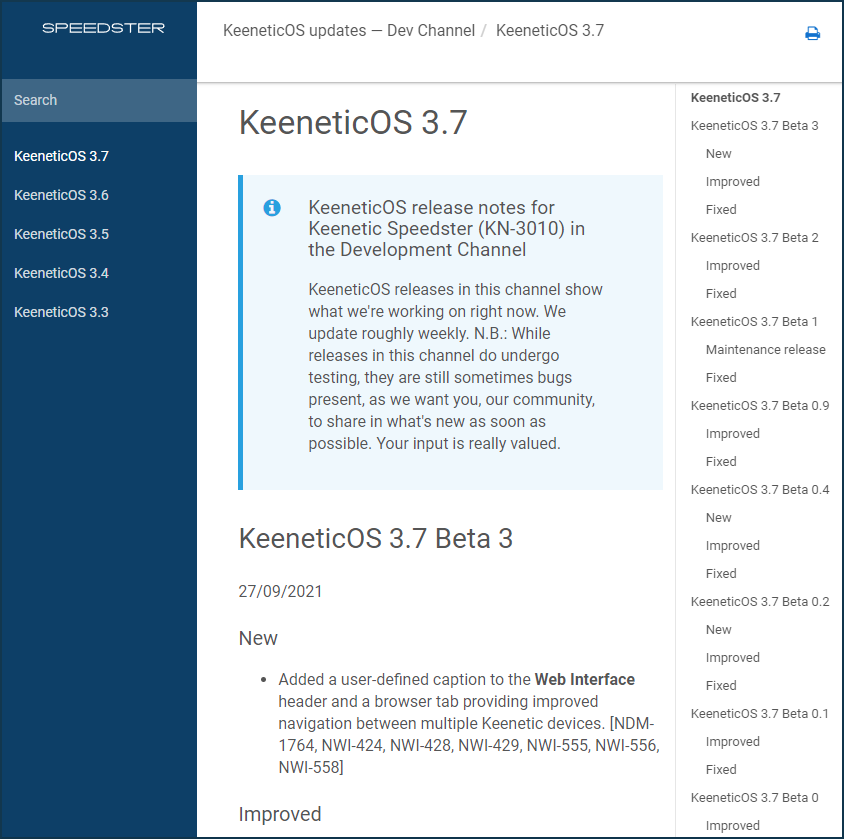
Task: Open the Fixed entry under Beta 0.2 in contents
Action: [x=721, y=685]
